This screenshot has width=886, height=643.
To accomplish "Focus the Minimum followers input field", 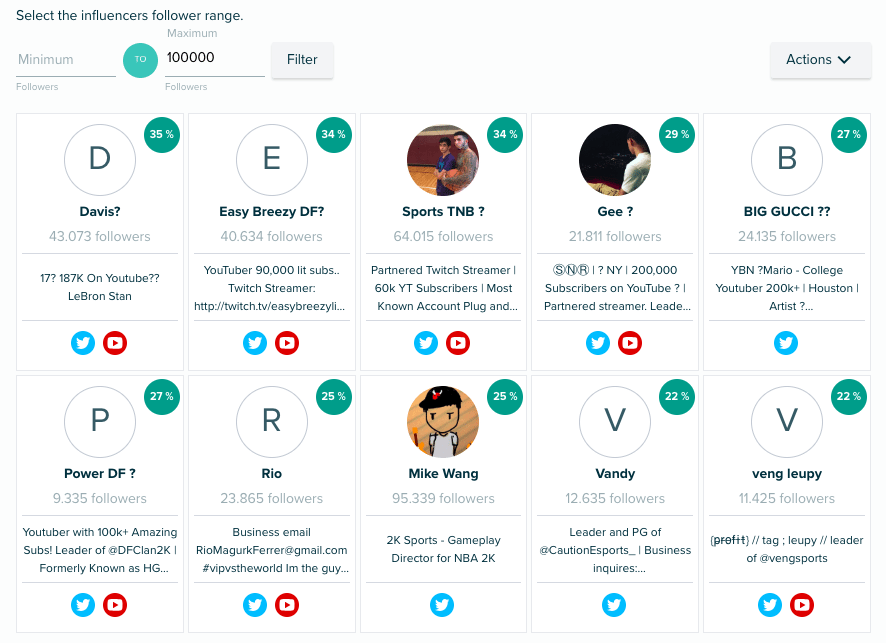I will (66, 59).
